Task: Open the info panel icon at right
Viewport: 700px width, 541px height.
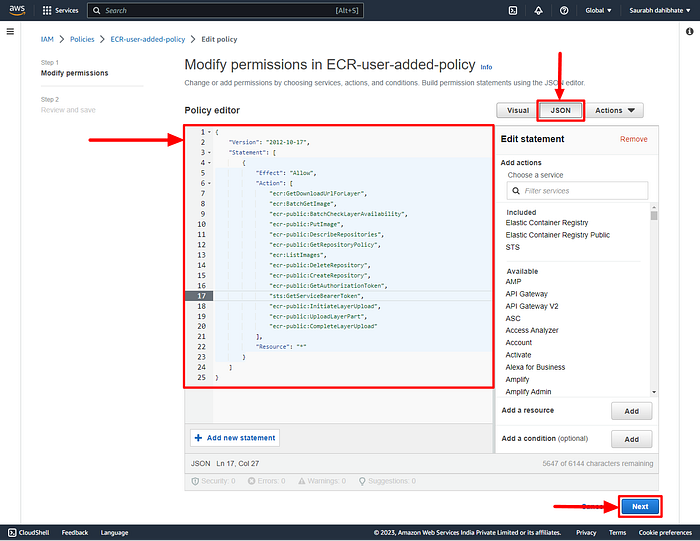Action: click(689, 31)
